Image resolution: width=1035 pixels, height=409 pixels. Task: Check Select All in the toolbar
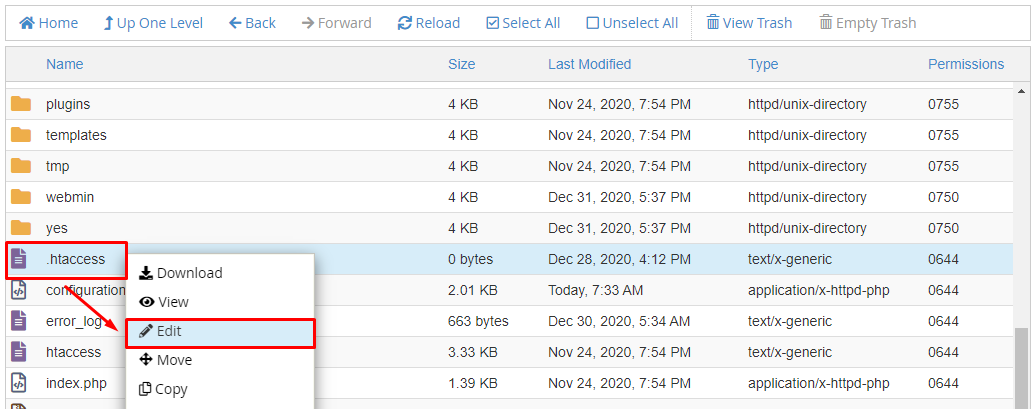(523, 23)
